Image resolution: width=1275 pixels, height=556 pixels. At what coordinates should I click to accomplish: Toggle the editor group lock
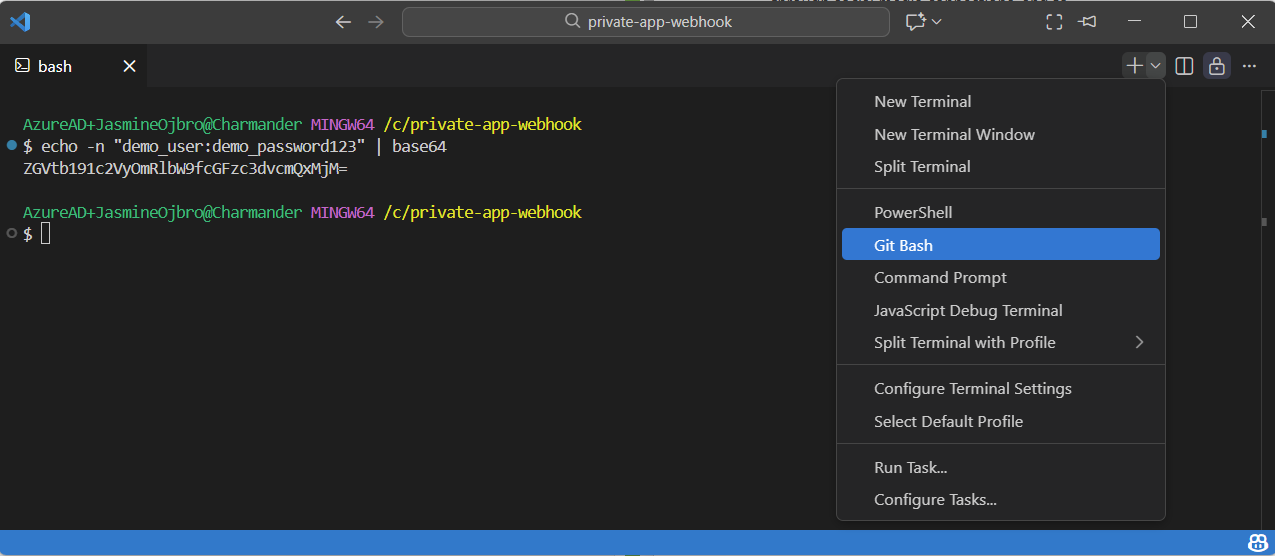(1216, 66)
